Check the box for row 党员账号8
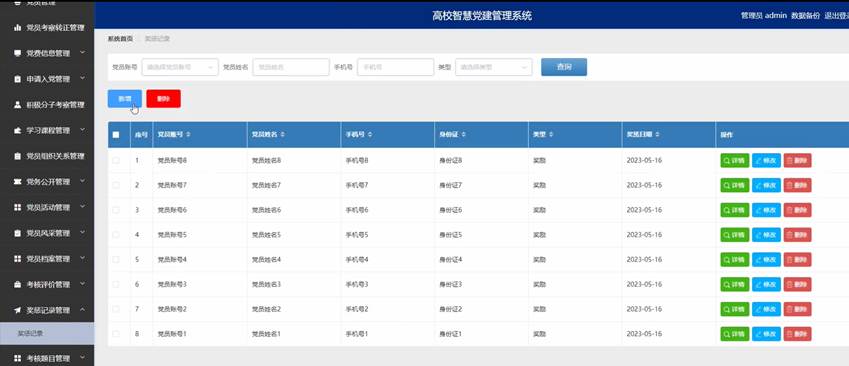Image resolution: width=849 pixels, height=366 pixels. tap(116, 160)
